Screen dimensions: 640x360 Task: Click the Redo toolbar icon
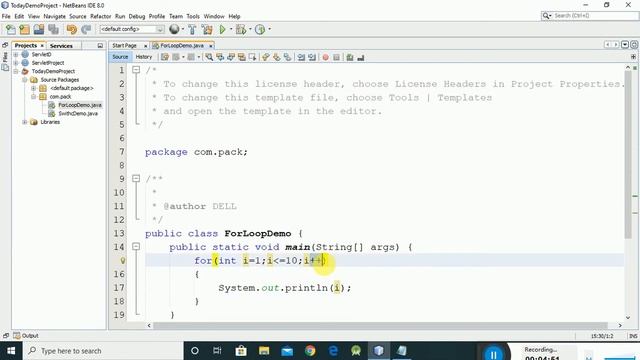[86, 29]
